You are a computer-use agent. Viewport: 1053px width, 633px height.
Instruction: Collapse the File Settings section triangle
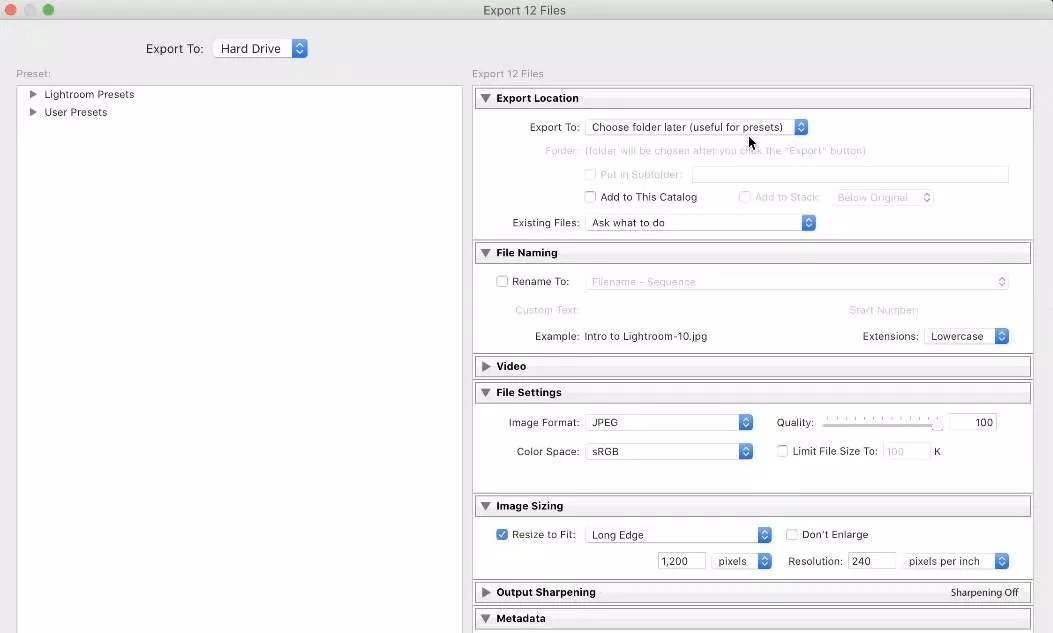pos(485,393)
